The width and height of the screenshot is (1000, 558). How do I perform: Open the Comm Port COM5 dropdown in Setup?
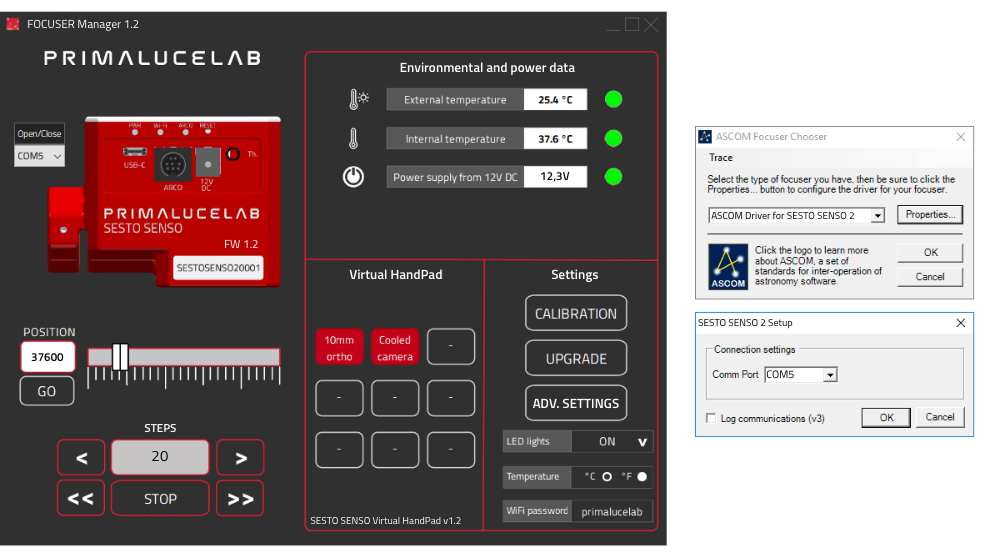(x=830, y=375)
